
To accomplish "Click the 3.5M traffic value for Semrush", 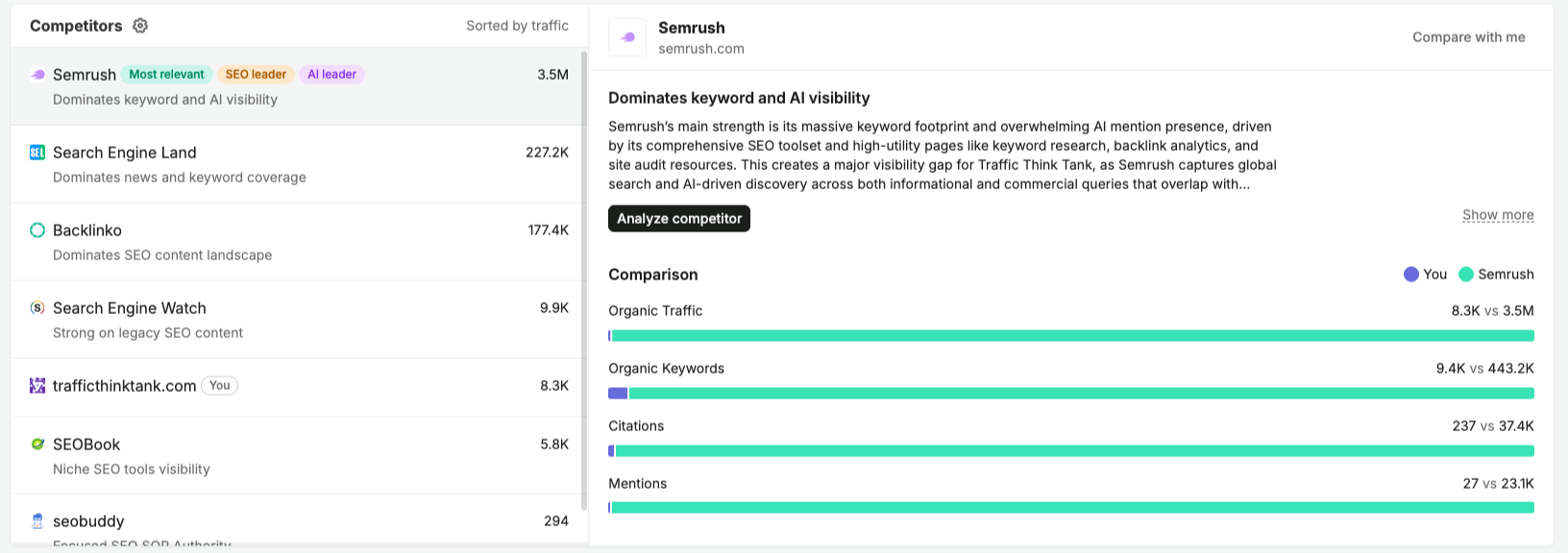I will point(552,75).
